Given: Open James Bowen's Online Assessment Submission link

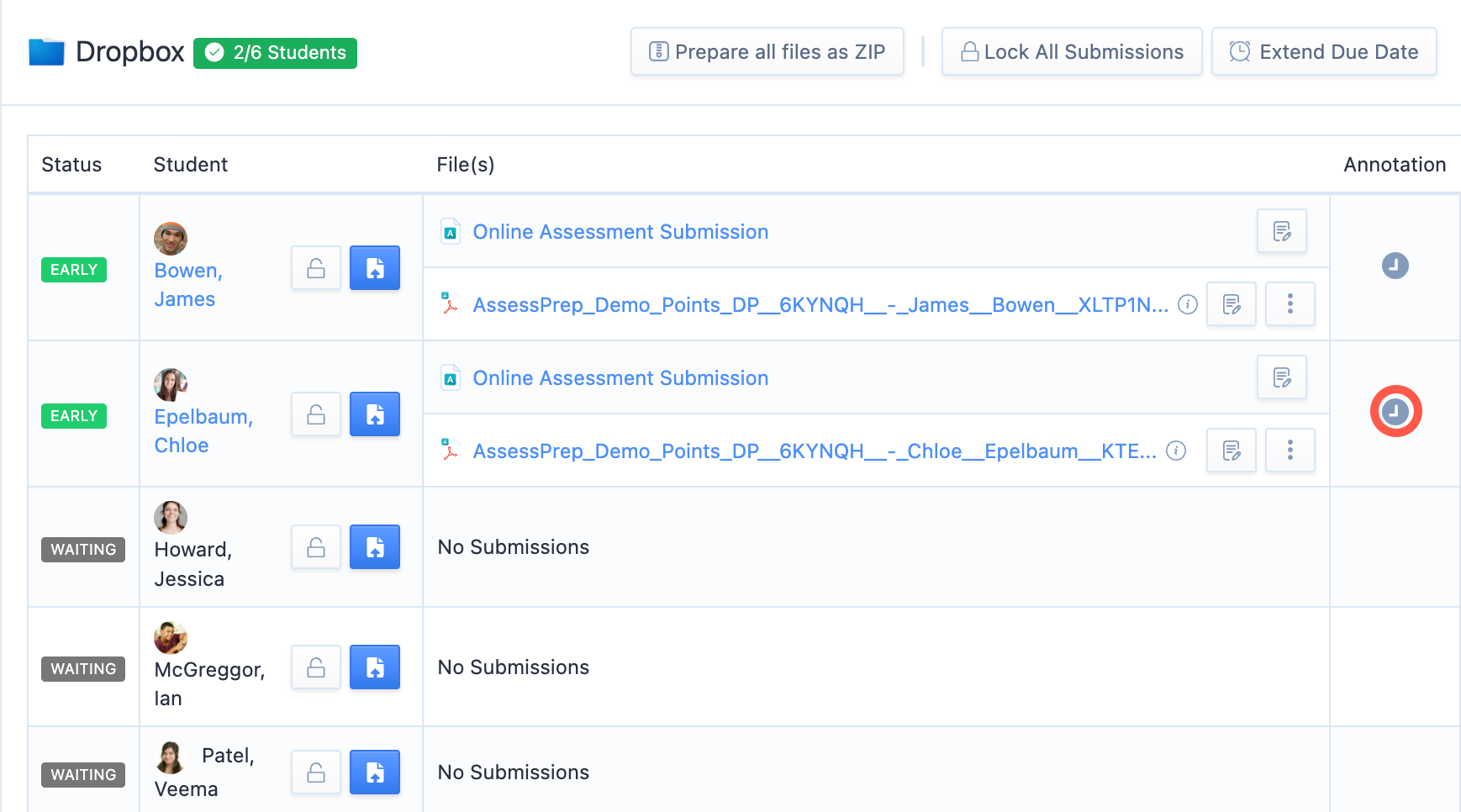Looking at the screenshot, I should [x=620, y=231].
